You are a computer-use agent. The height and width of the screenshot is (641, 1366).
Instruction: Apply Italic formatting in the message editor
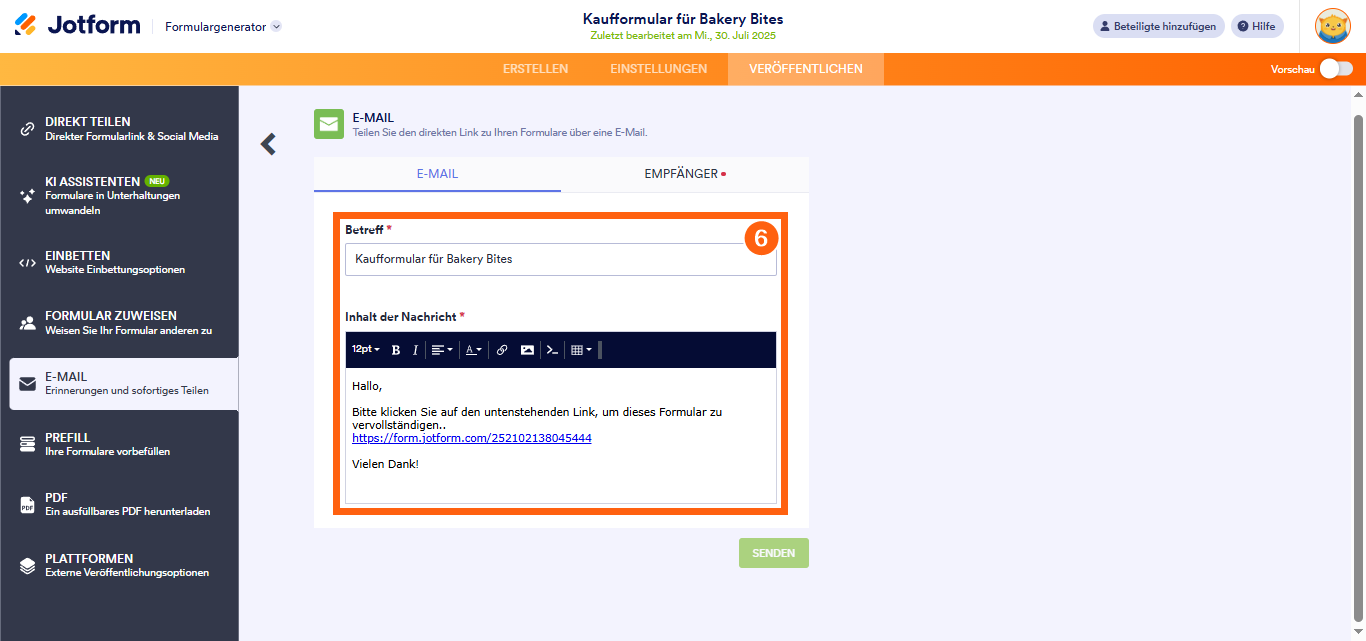pyautogui.click(x=414, y=350)
